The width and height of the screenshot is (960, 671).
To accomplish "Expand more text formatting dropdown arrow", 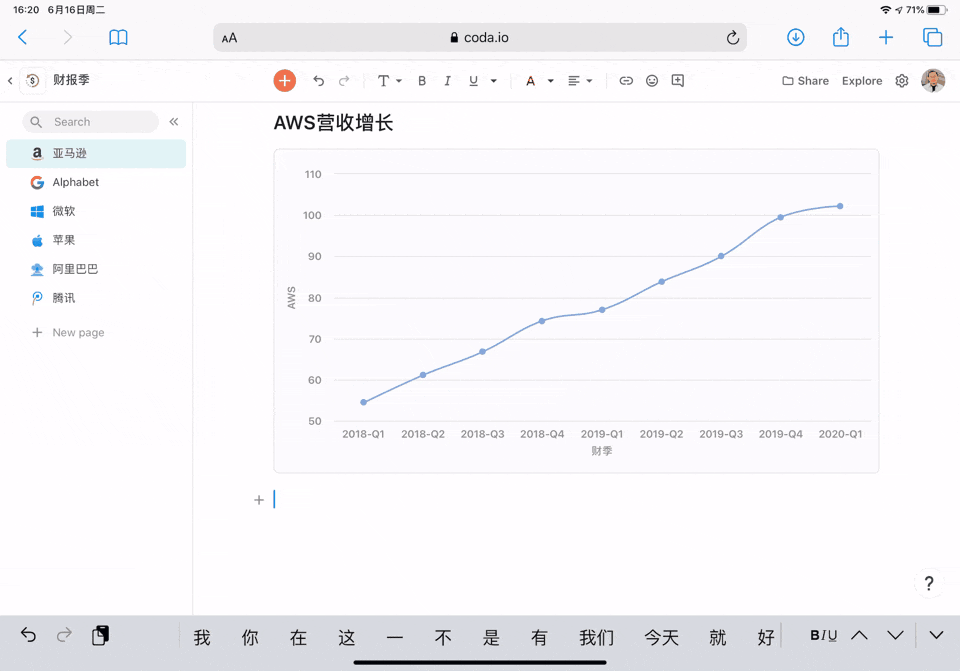I will [x=493, y=81].
